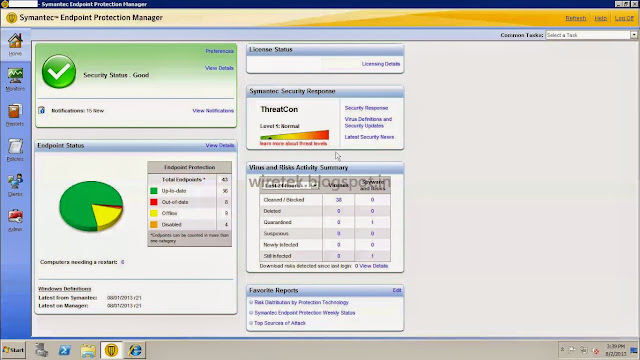Viewport: 640px width, 360px height.
Task: Open the Clients section icon
Action: [15, 181]
